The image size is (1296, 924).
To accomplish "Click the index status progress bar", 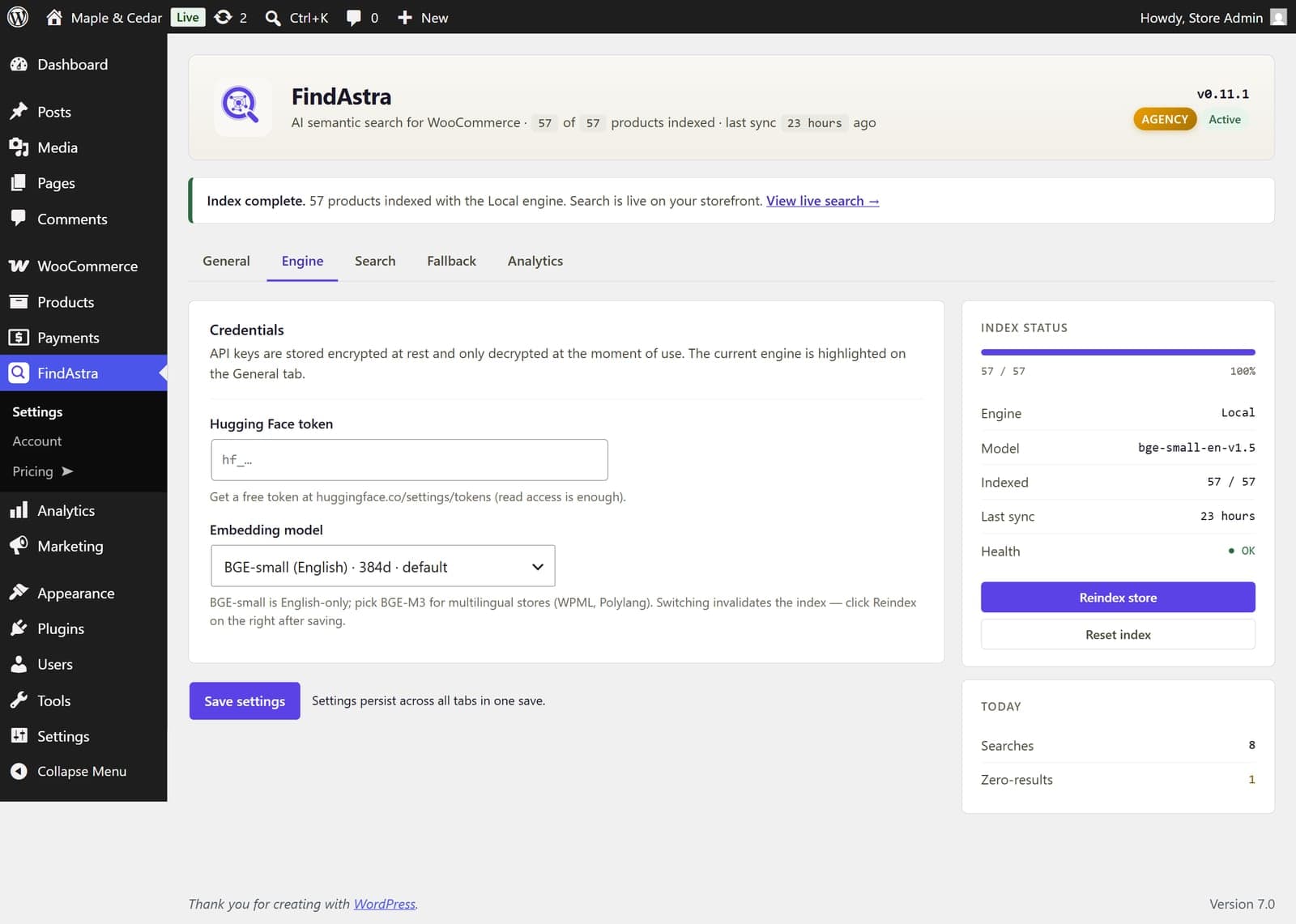I will (1118, 352).
